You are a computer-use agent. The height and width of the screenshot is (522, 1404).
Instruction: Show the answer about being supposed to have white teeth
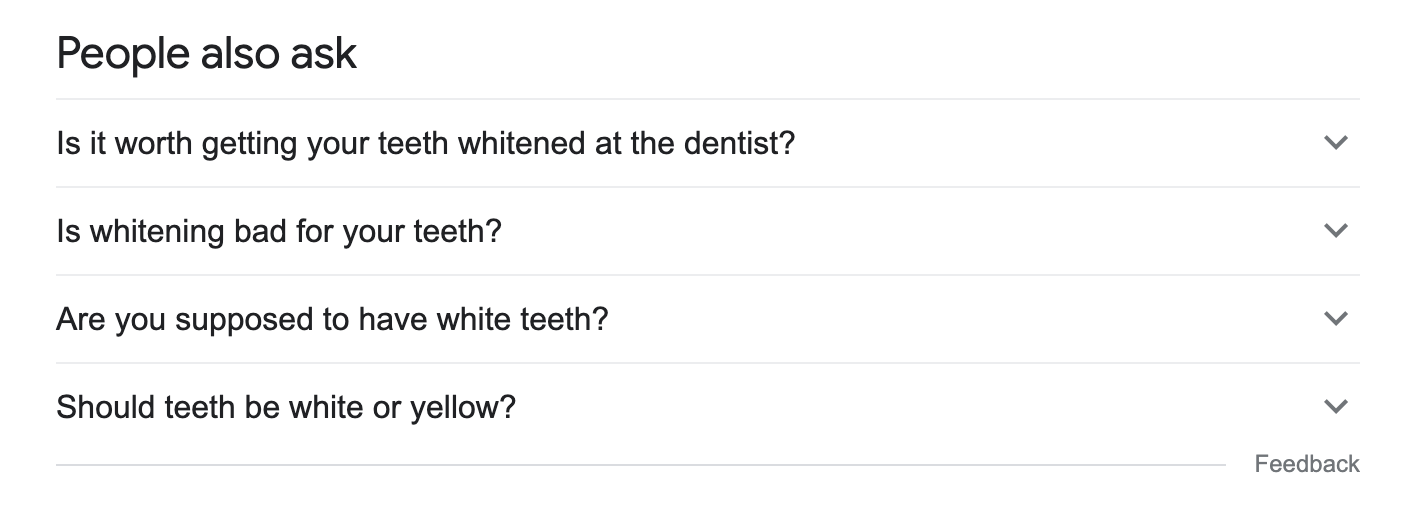pos(332,319)
